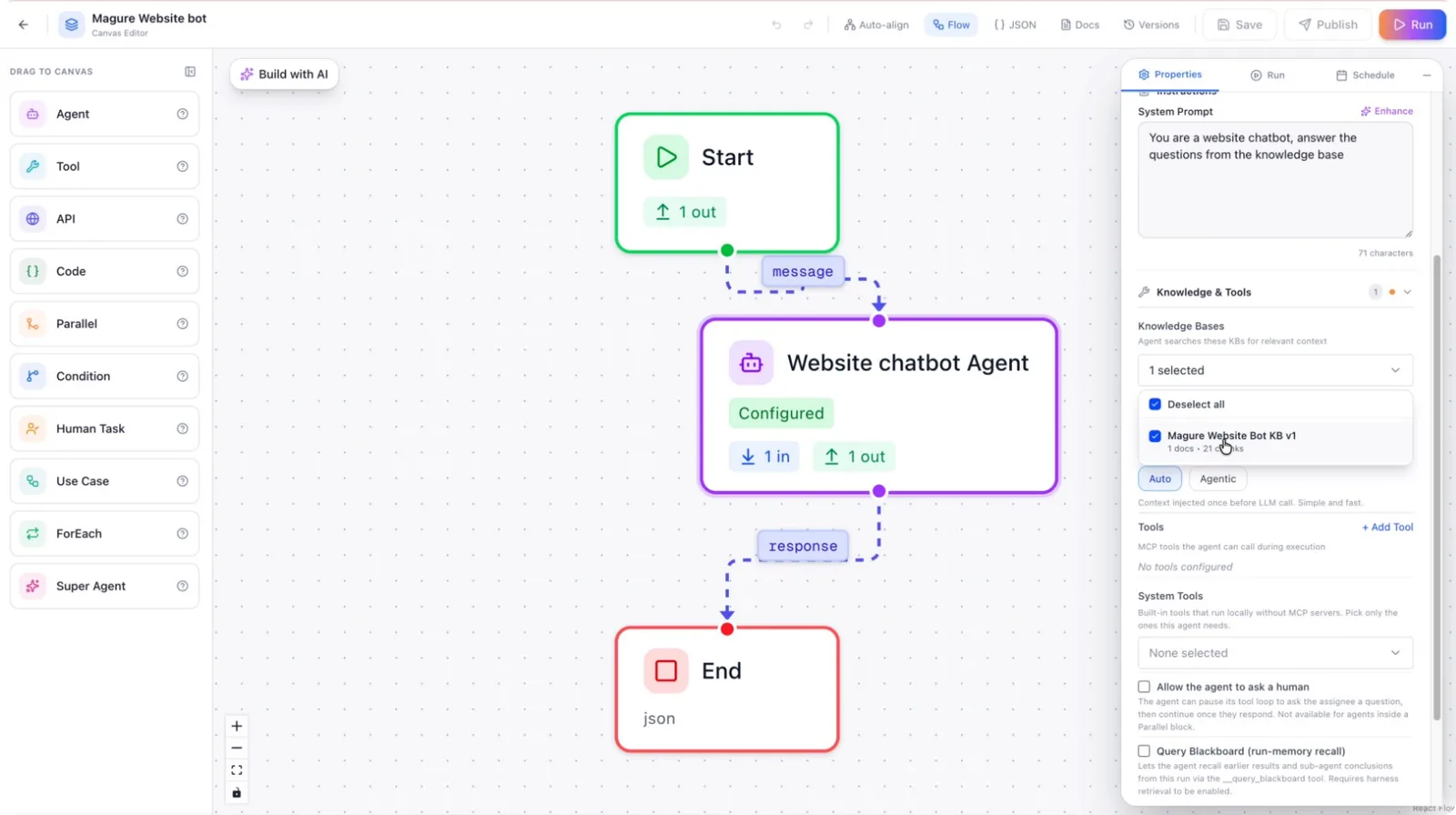The width and height of the screenshot is (1456, 815).
Task: Click the redo icon
Action: 808,25
